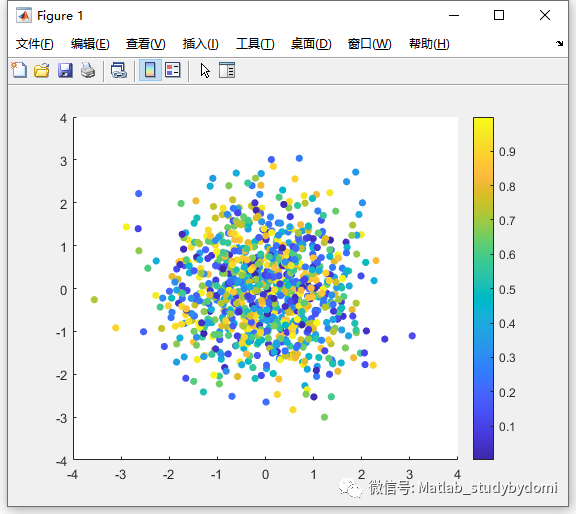
Task: Click the 窗口(W) menu item
Action: point(370,44)
